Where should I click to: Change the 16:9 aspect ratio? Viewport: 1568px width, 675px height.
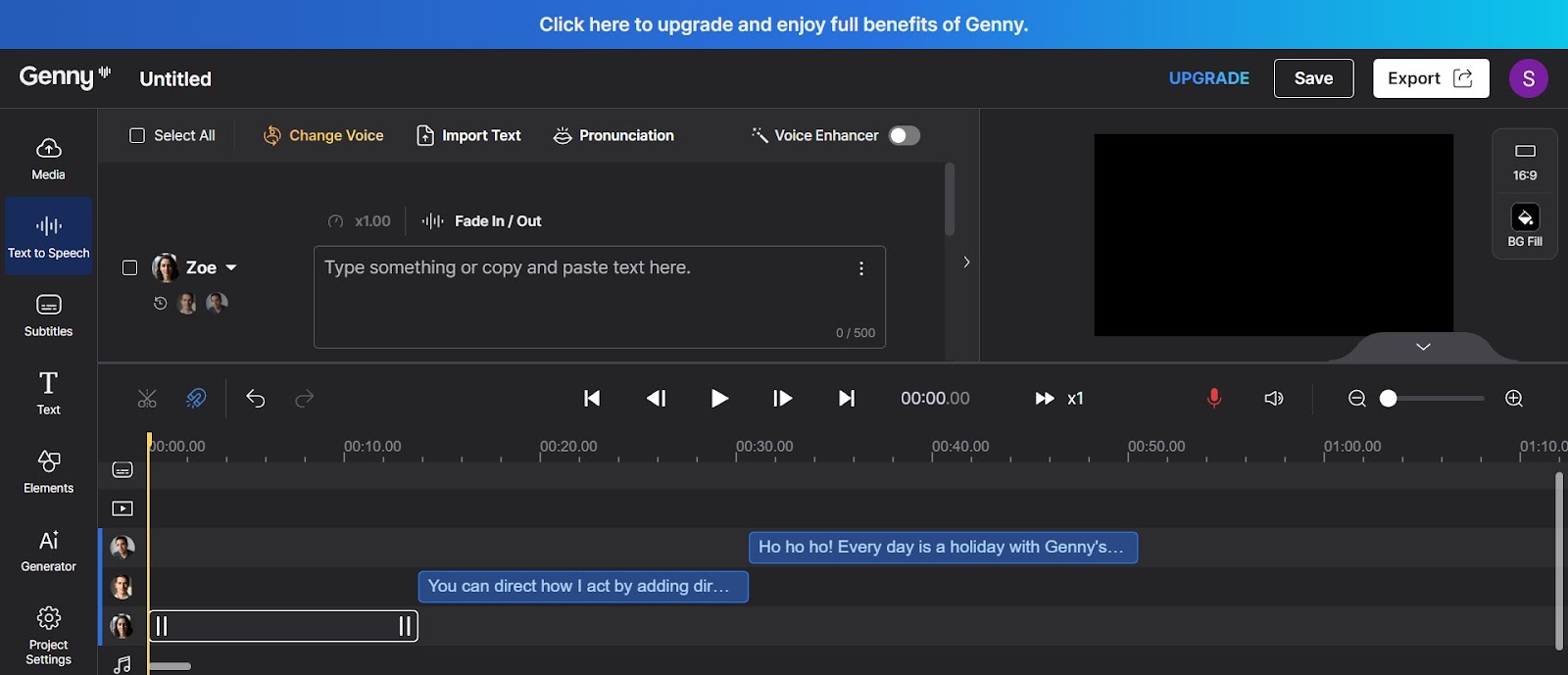1525,162
